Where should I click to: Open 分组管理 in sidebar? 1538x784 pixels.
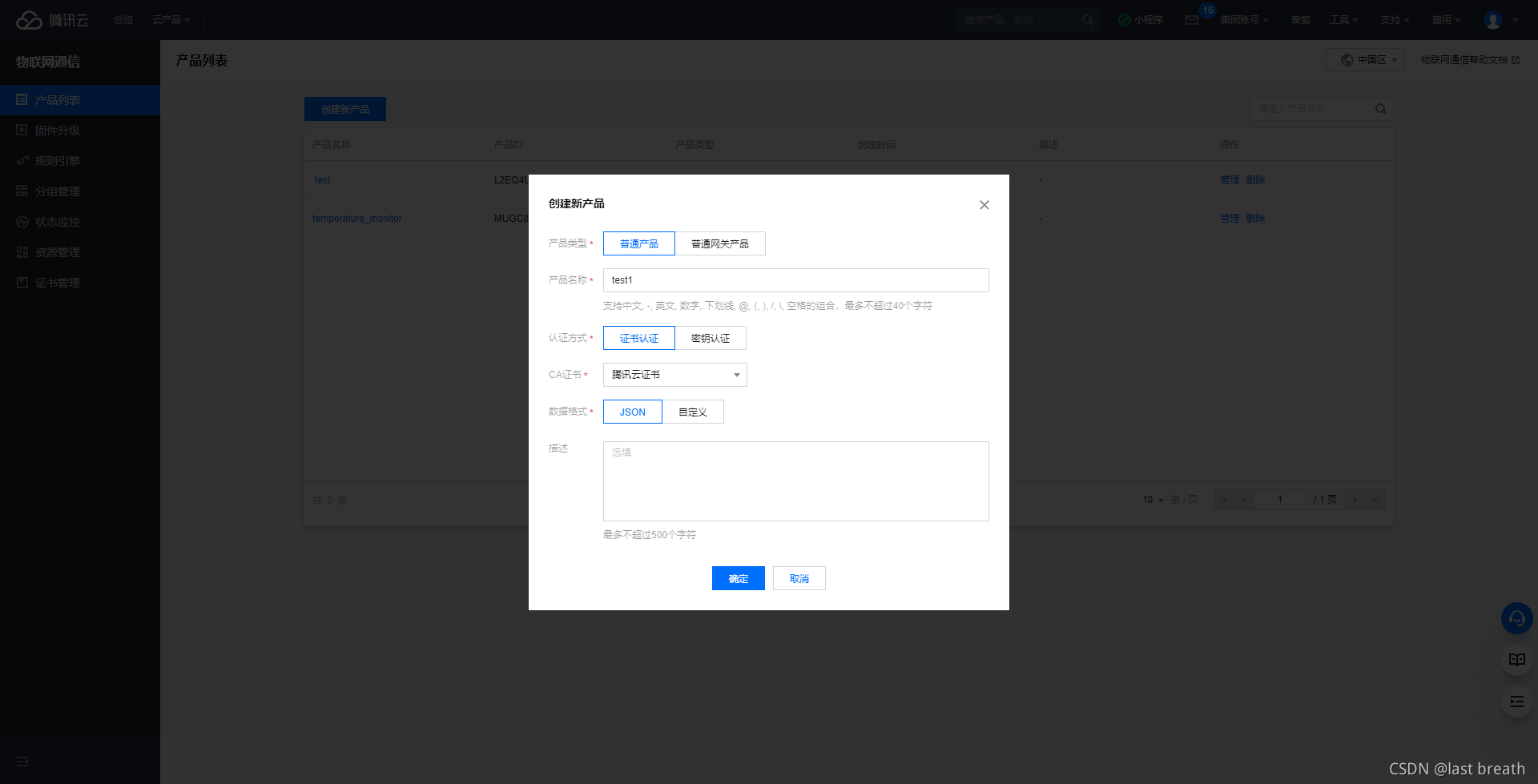[80, 191]
